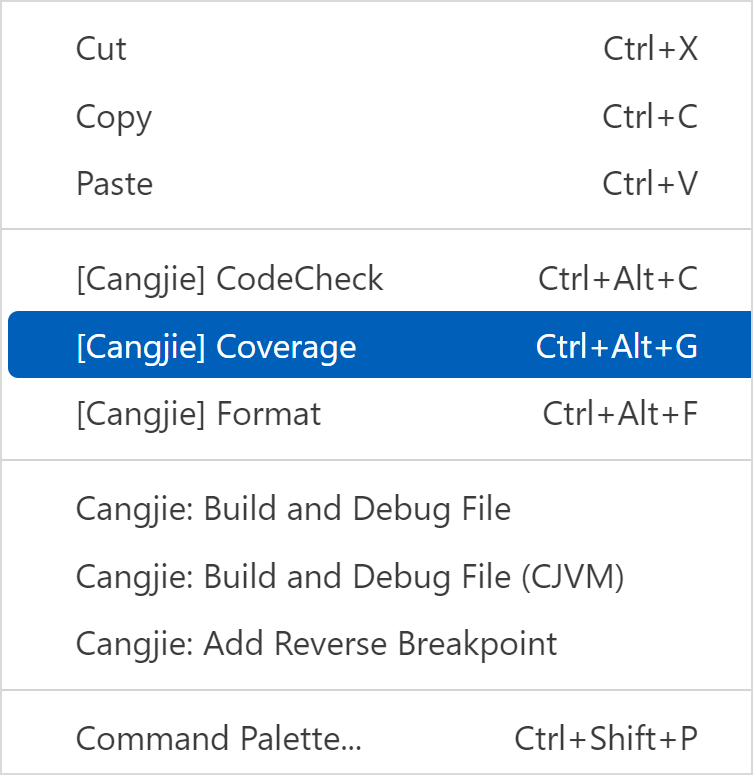Choose [Cangjie] Format option
The width and height of the screenshot is (753, 775).
tap(198, 413)
